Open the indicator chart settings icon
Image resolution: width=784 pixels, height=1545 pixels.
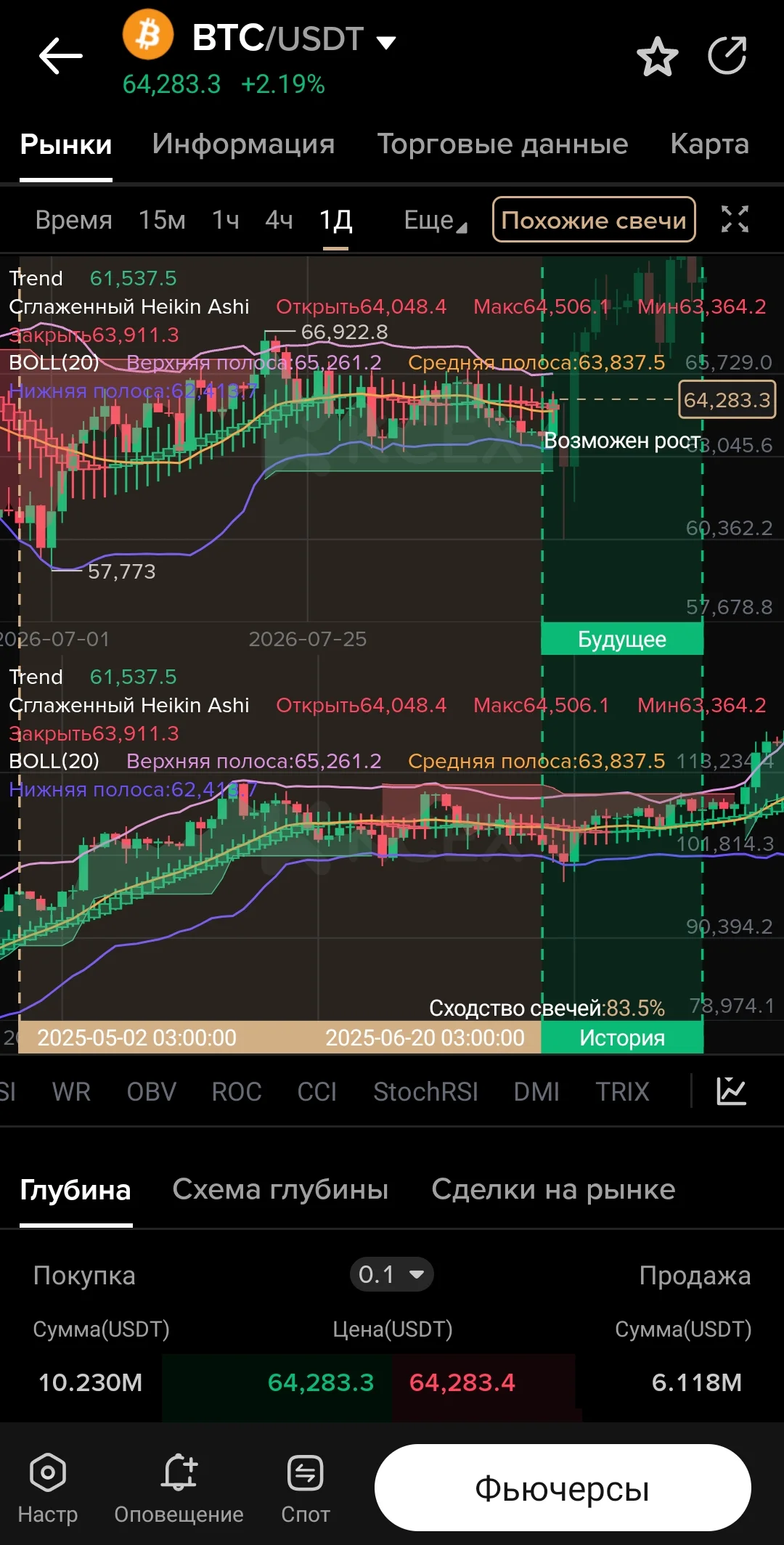click(x=731, y=1091)
